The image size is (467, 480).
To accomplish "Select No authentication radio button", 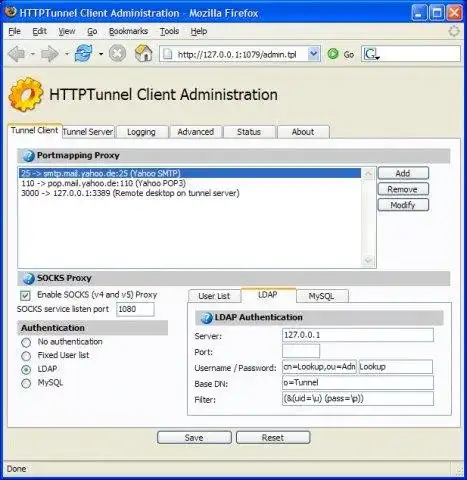I will pyautogui.click(x=26, y=342).
